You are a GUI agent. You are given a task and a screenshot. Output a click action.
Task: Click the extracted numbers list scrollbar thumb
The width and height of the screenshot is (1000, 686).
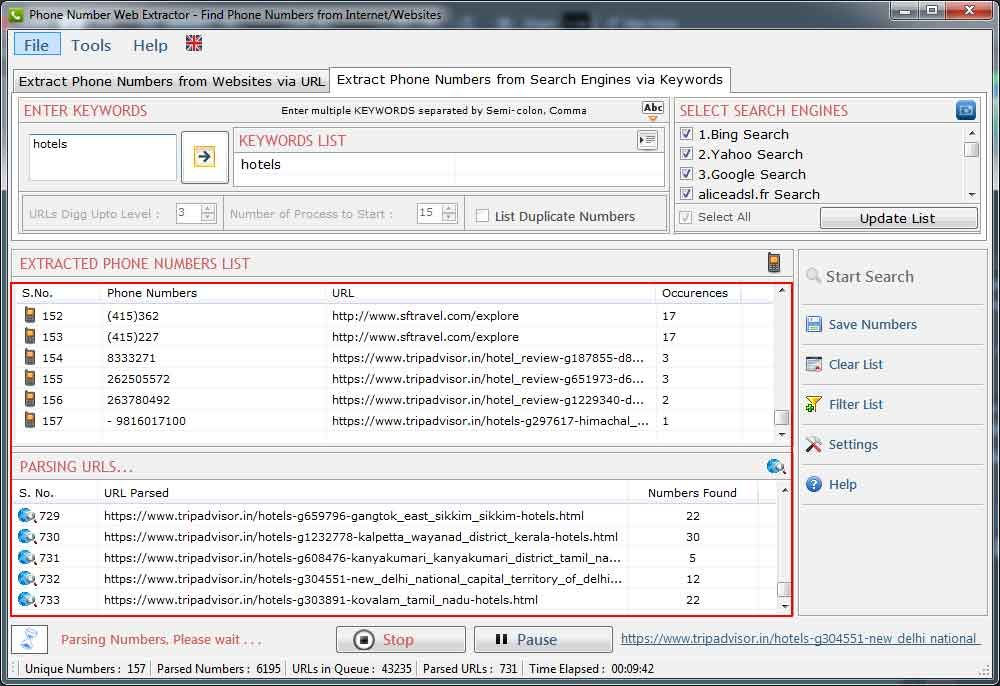pos(781,417)
